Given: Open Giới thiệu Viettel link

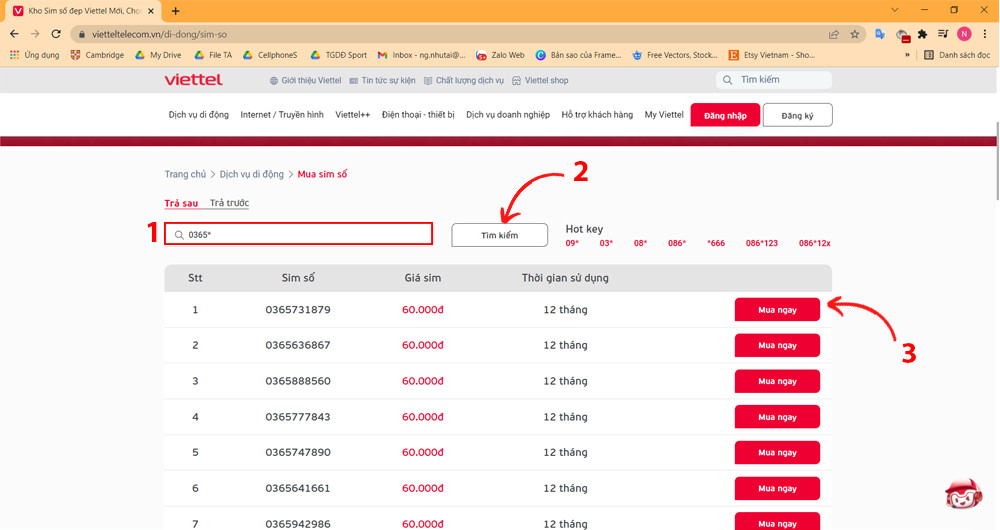Looking at the screenshot, I should coord(305,80).
